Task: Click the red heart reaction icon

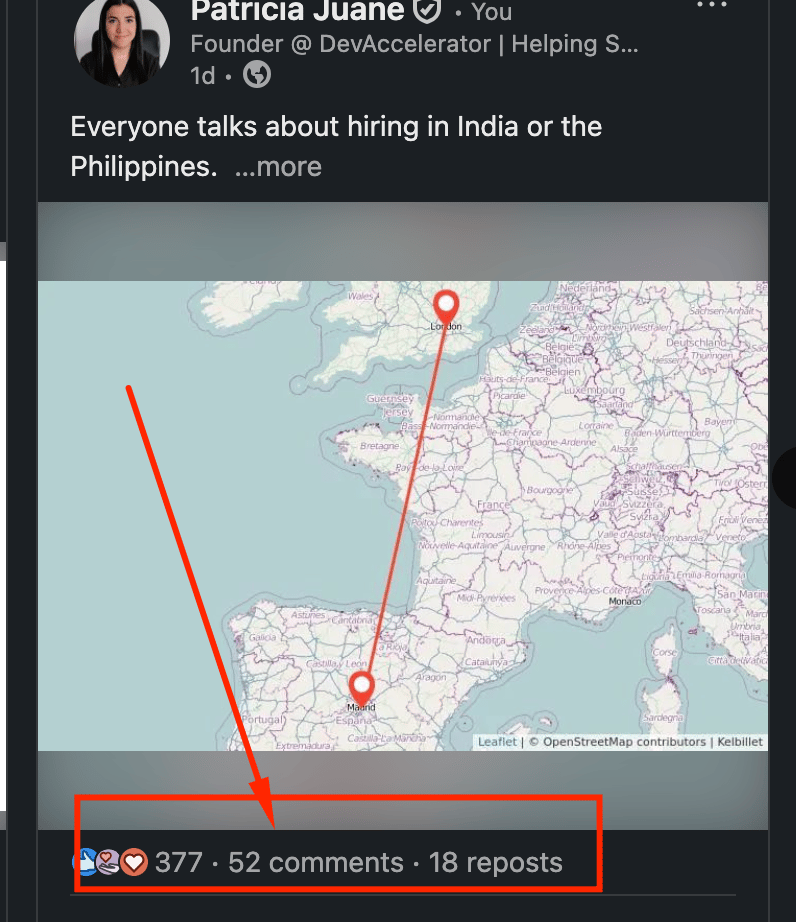Action: (135, 861)
